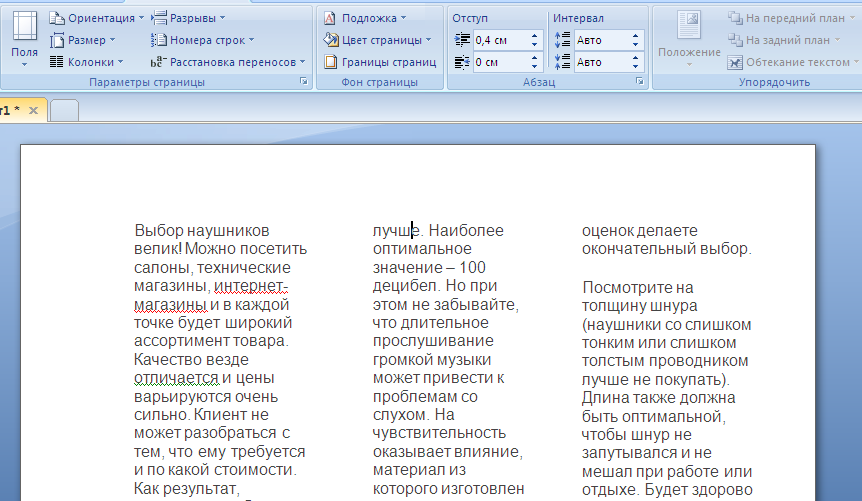Screen dimensions: 862x501
Task: Click the spacing before field showing Авто
Action: (601, 40)
